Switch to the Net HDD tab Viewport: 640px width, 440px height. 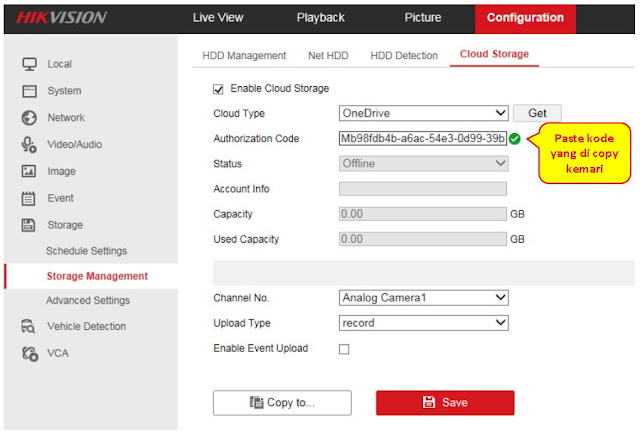[x=328, y=56]
